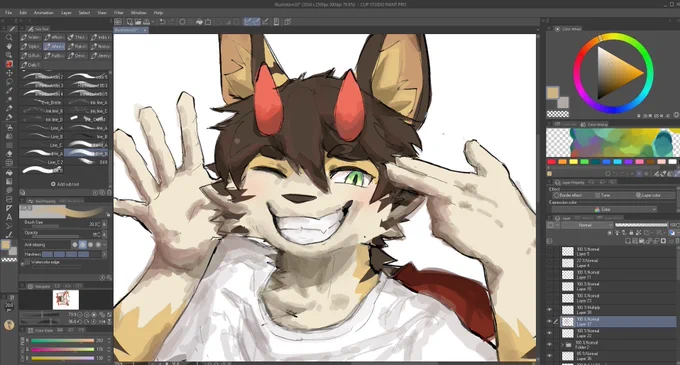Click the Navigator canvas thumbnail
Screen dimensions: 680x365
click(65, 300)
